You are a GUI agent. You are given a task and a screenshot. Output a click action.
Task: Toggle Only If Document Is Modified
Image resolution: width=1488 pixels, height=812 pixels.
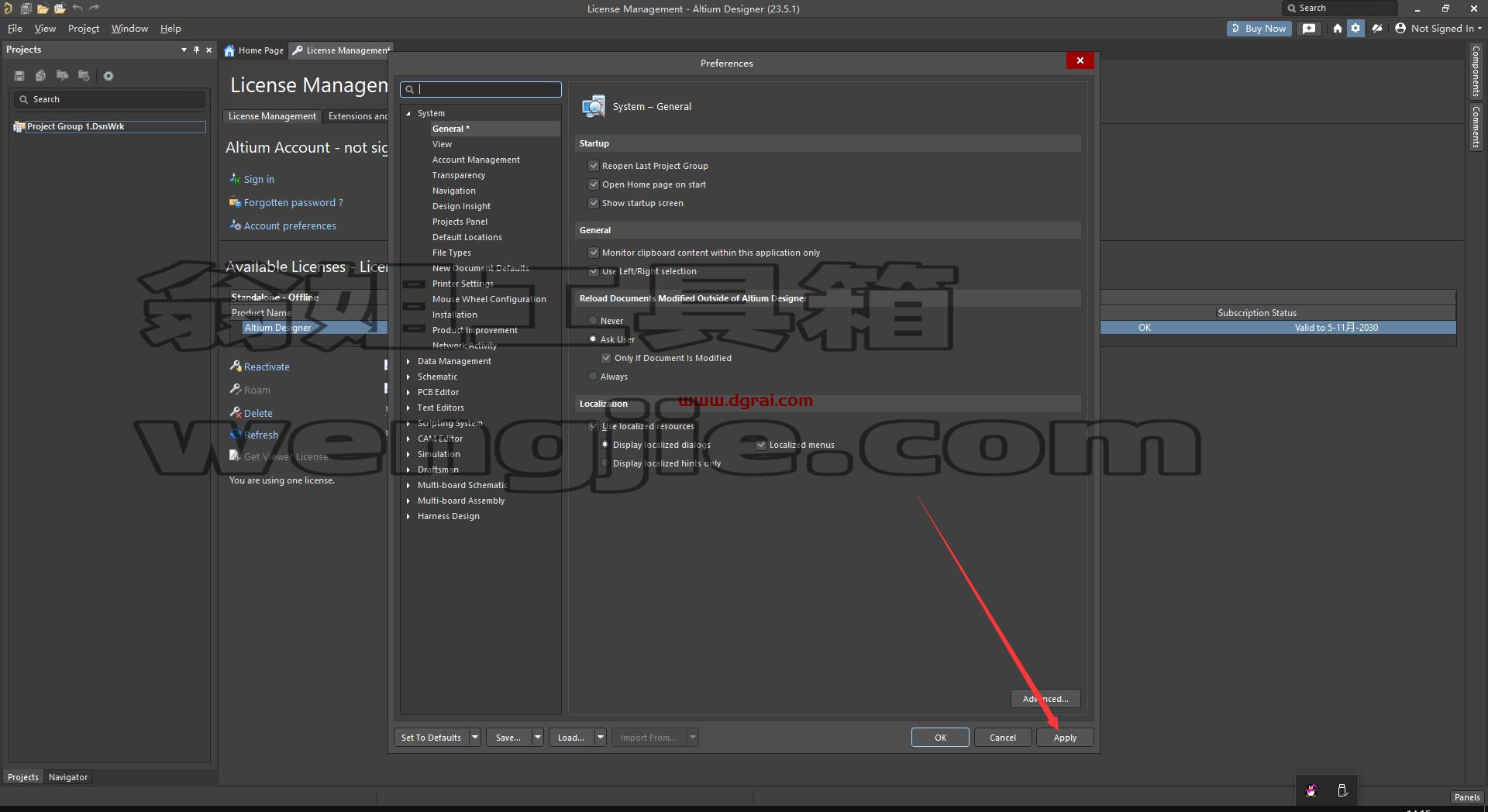606,358
